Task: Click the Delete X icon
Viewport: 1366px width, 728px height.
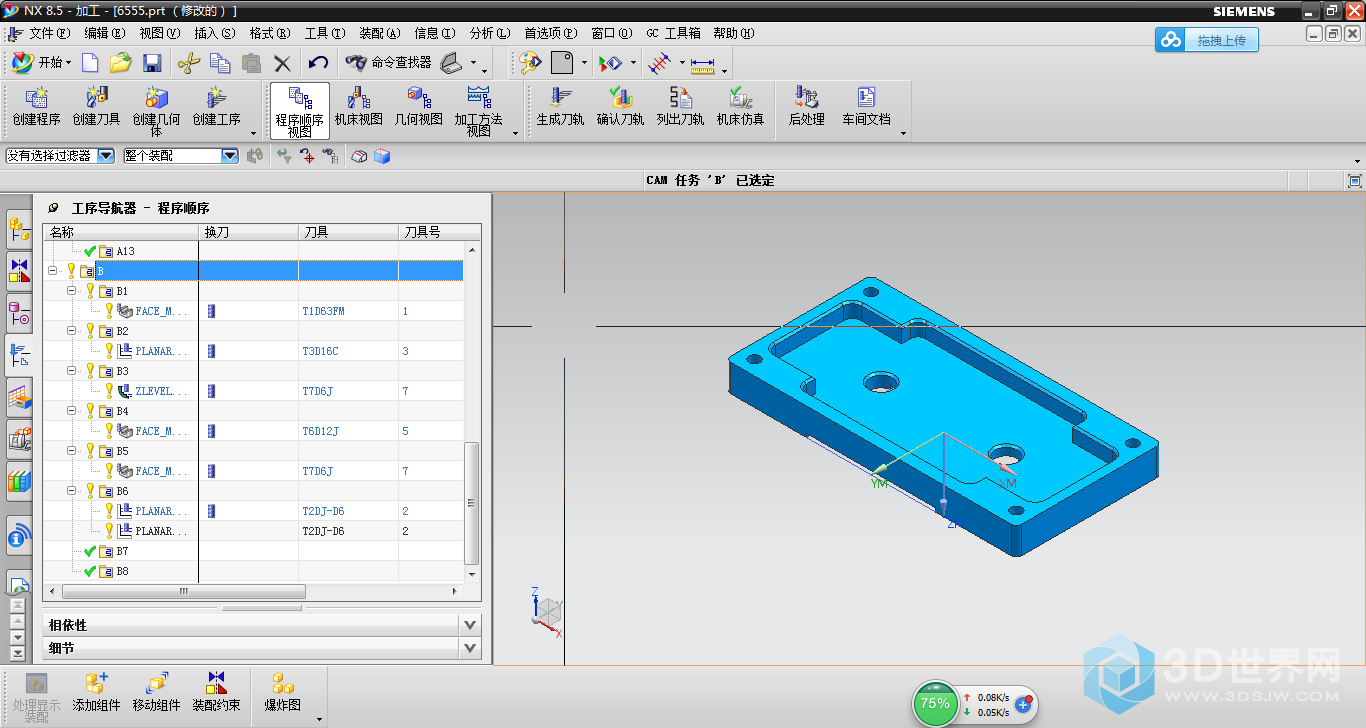Action: tap(282, 63)
